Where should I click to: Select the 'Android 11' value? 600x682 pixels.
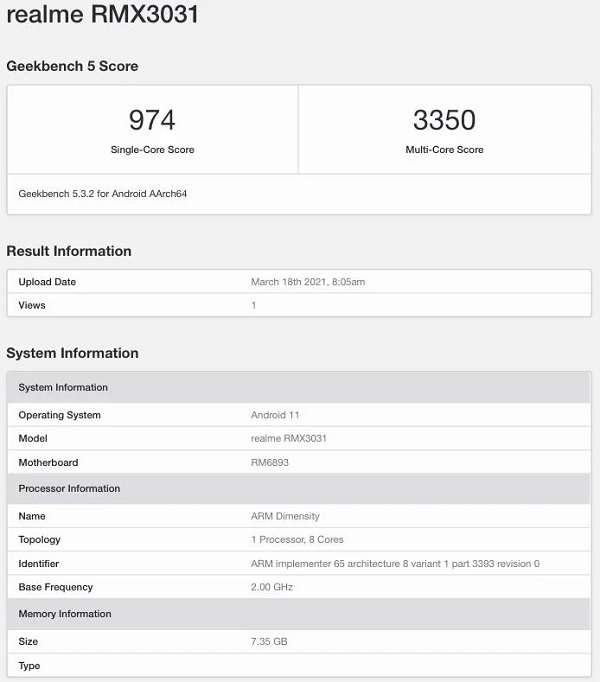(x=275, y=415)
